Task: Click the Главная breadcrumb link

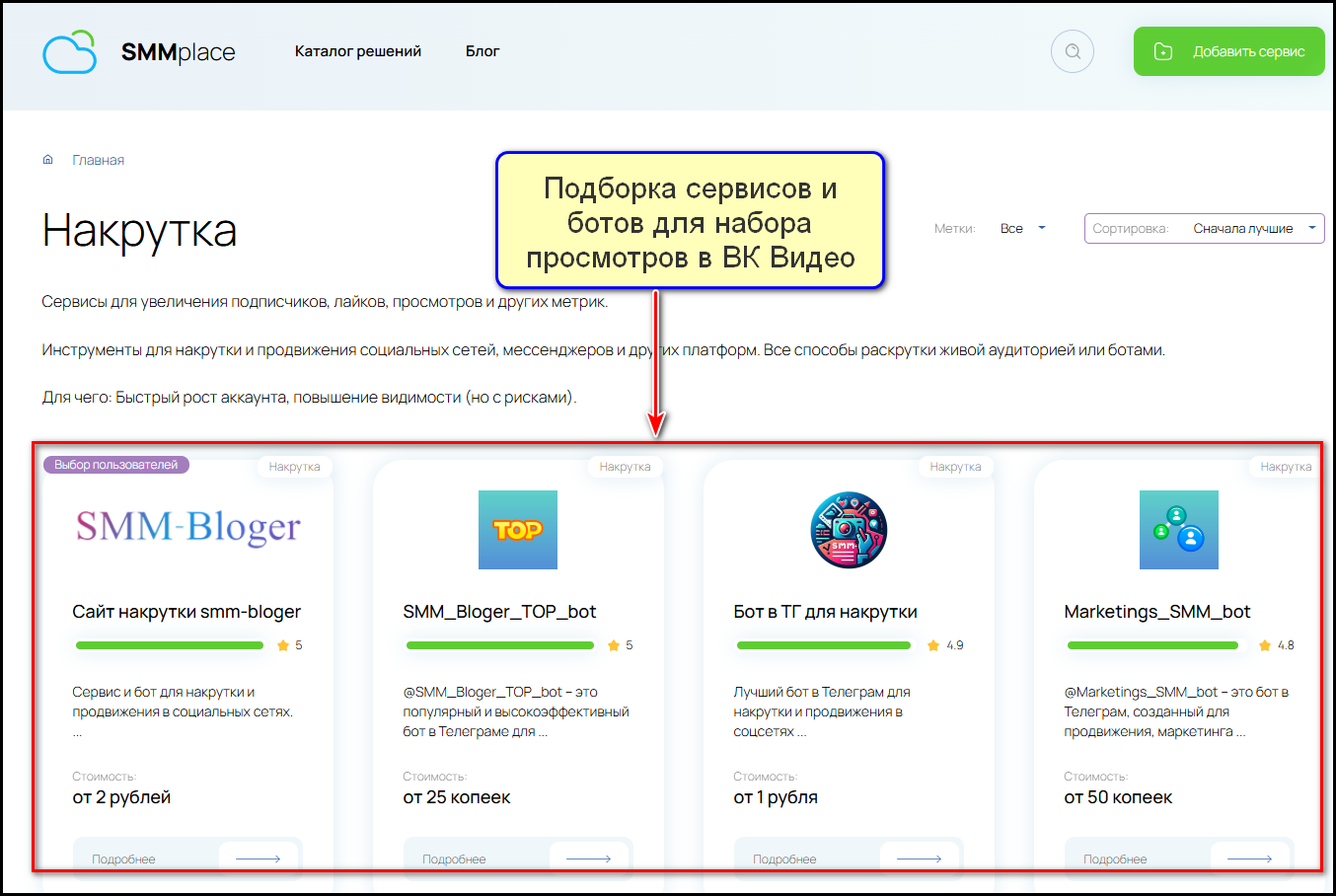Action: [98, 160]
